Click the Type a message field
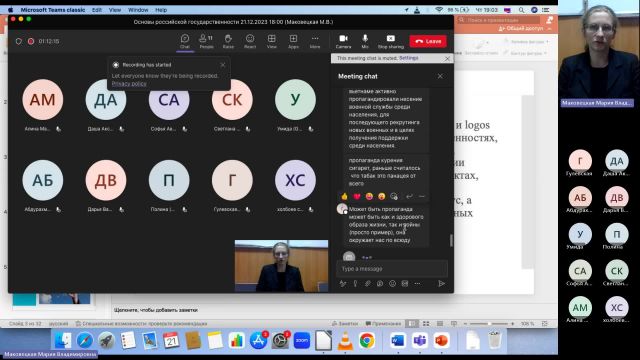Image resolution: width=640 pixels, height=360 pixels. 392,269
